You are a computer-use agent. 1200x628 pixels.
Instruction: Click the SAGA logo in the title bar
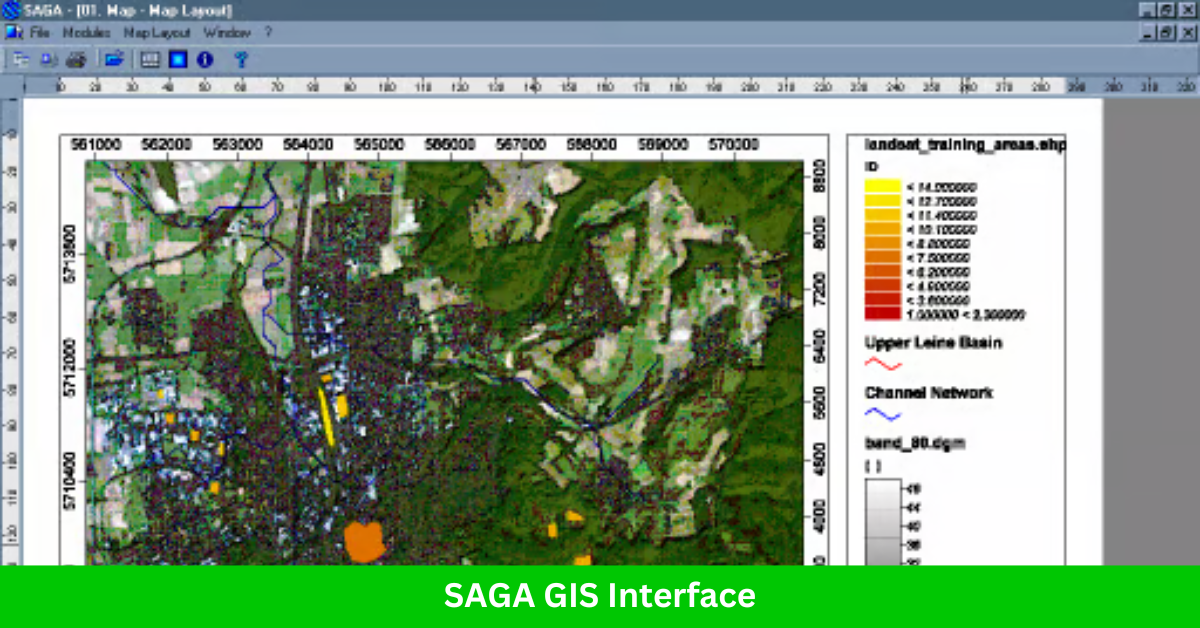(10, 10)
